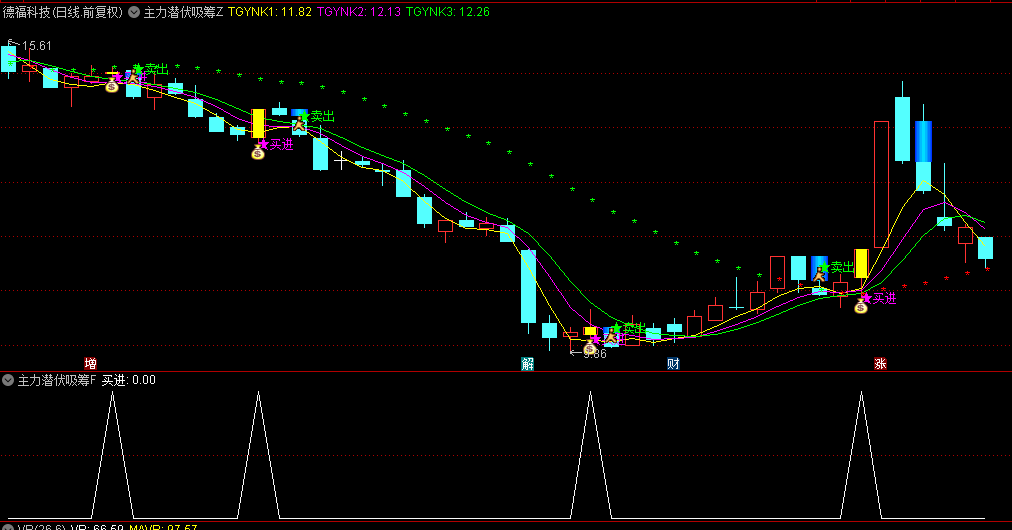This screenshot has width=1012, height=530.
Task: Click the blue 财 event marker
Action: 673,364
